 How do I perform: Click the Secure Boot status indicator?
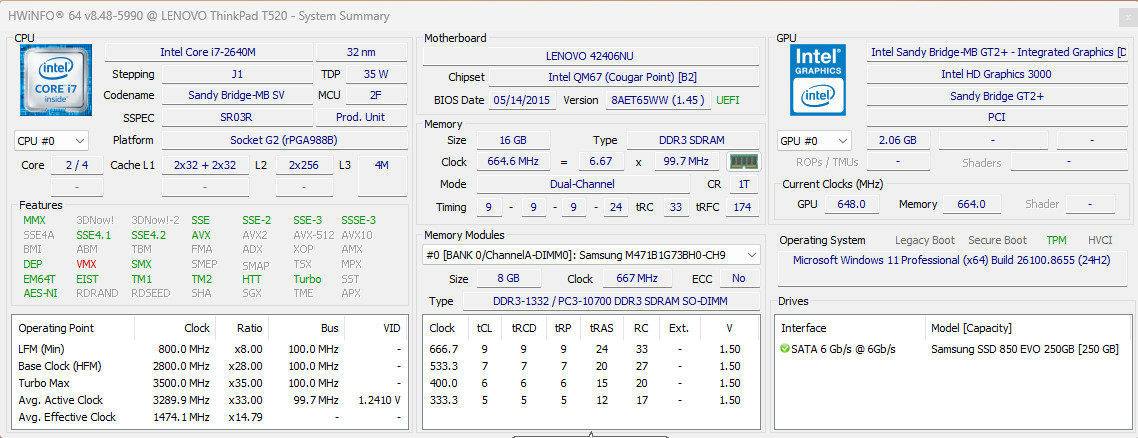point(998,240)
